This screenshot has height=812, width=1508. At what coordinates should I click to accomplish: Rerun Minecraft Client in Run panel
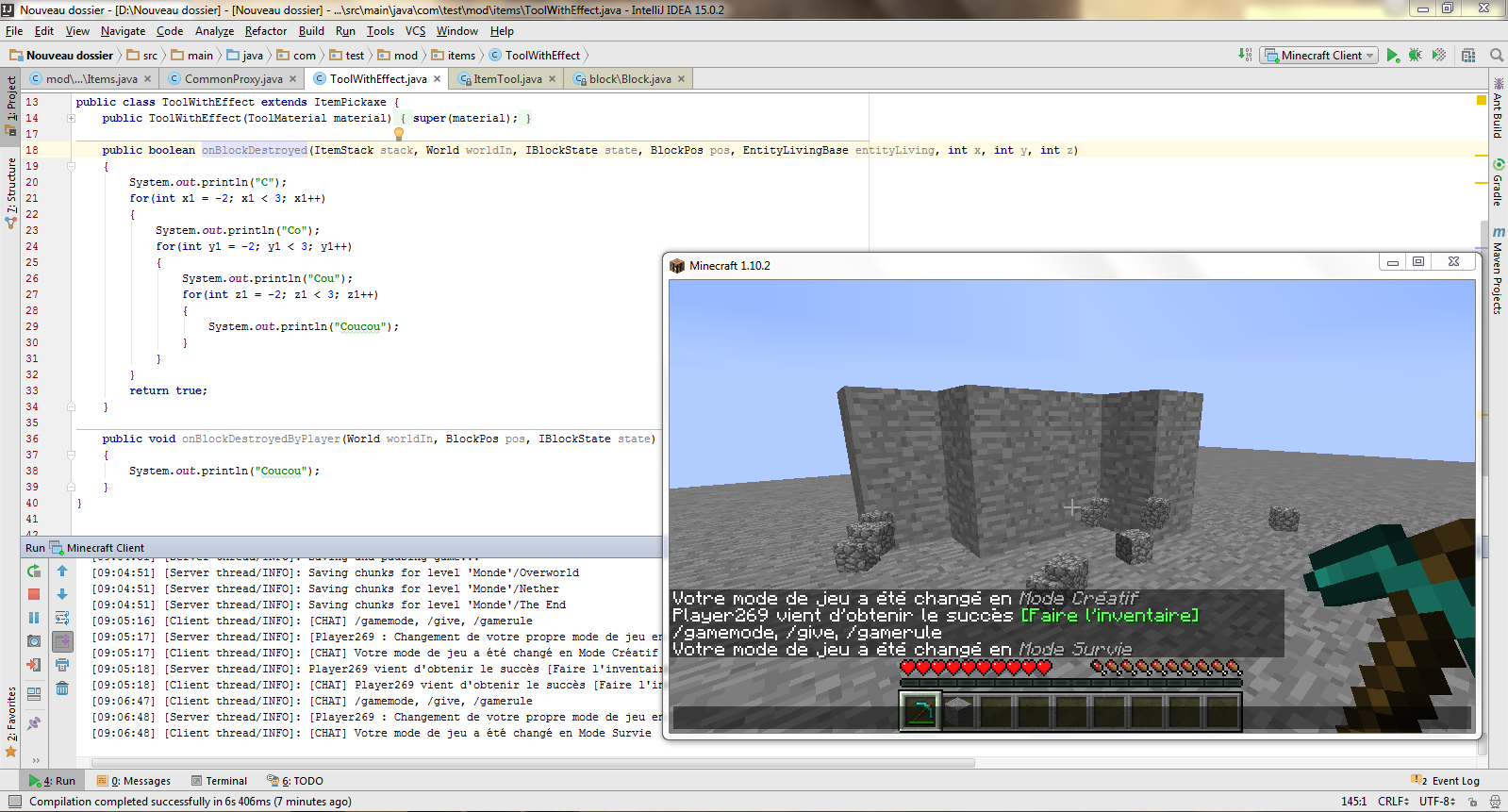point(34,571)
